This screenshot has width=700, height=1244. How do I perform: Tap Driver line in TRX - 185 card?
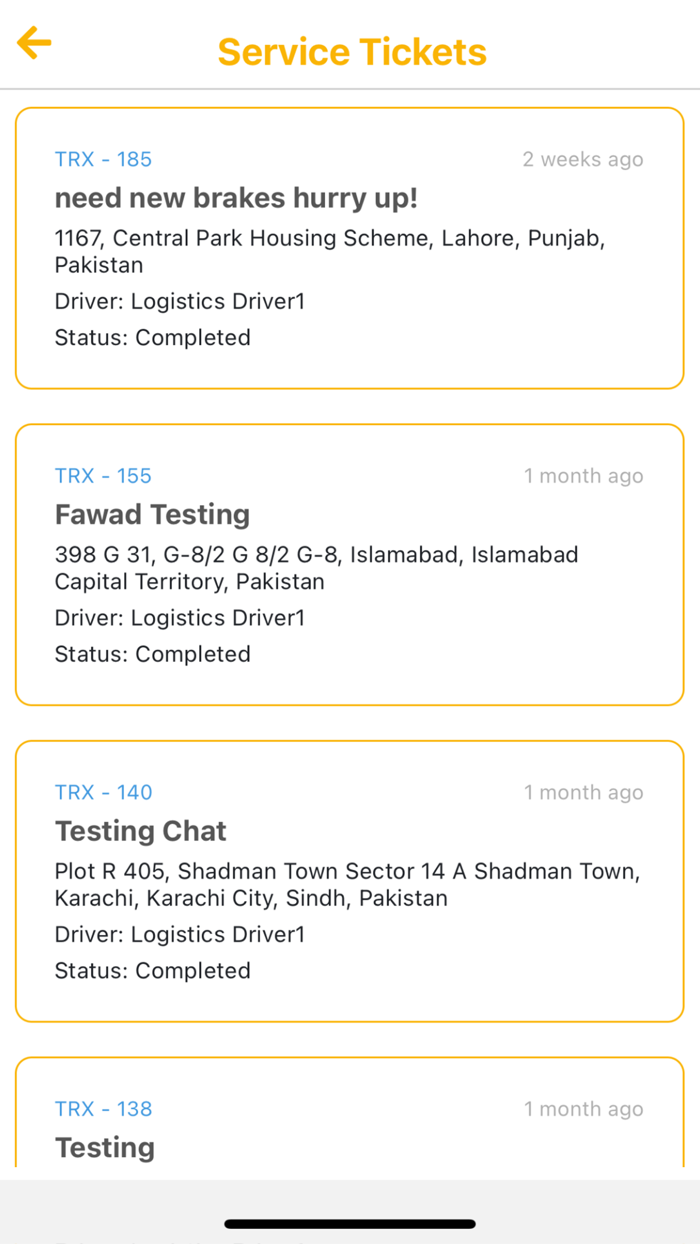[x=180, y=301]
